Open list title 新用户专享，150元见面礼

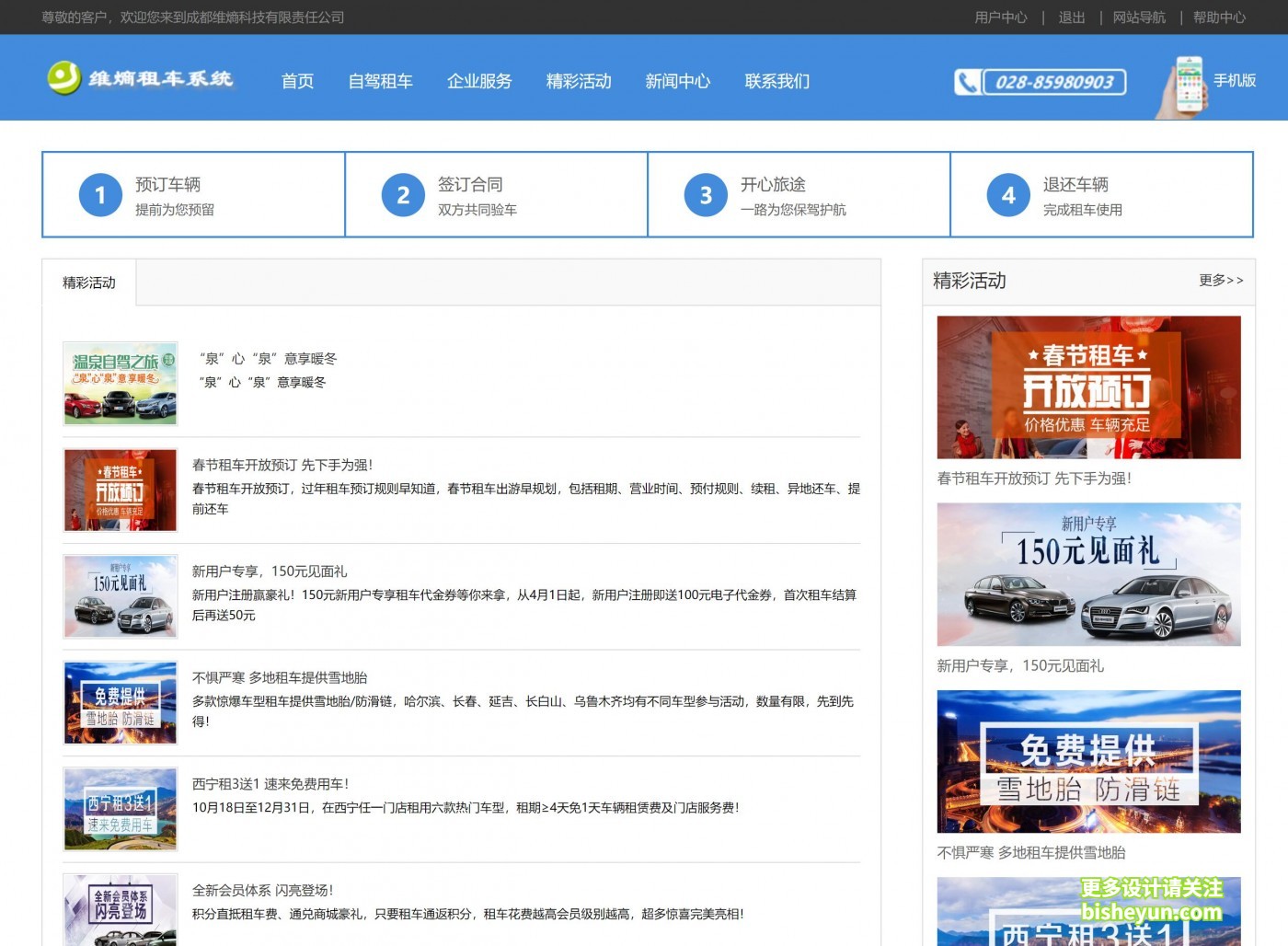click(270, 571)
